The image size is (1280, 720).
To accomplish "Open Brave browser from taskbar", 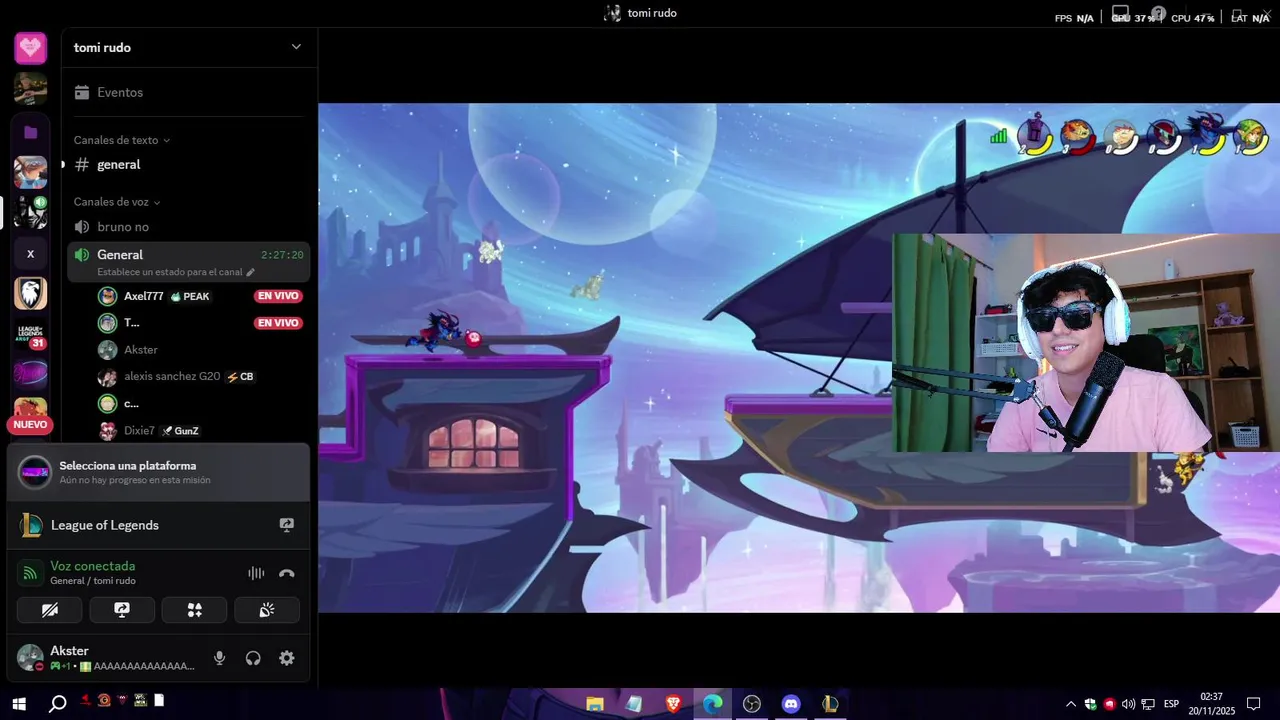I will point(674,704).
